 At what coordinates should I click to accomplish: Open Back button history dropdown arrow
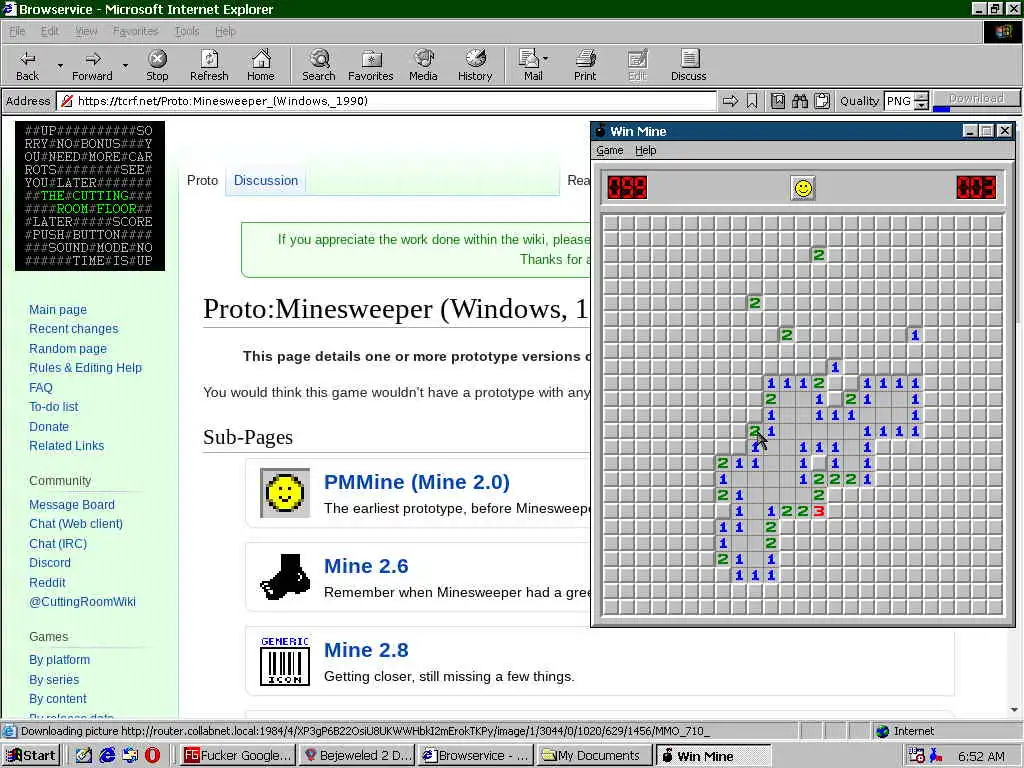click(x=60, y=66)
